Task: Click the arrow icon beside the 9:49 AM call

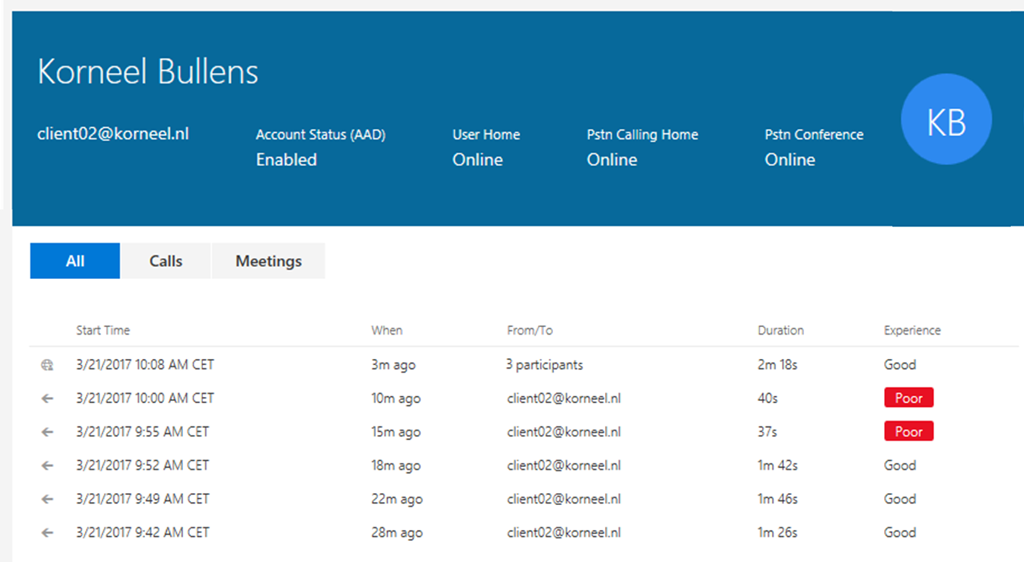Action: point(46,499)
